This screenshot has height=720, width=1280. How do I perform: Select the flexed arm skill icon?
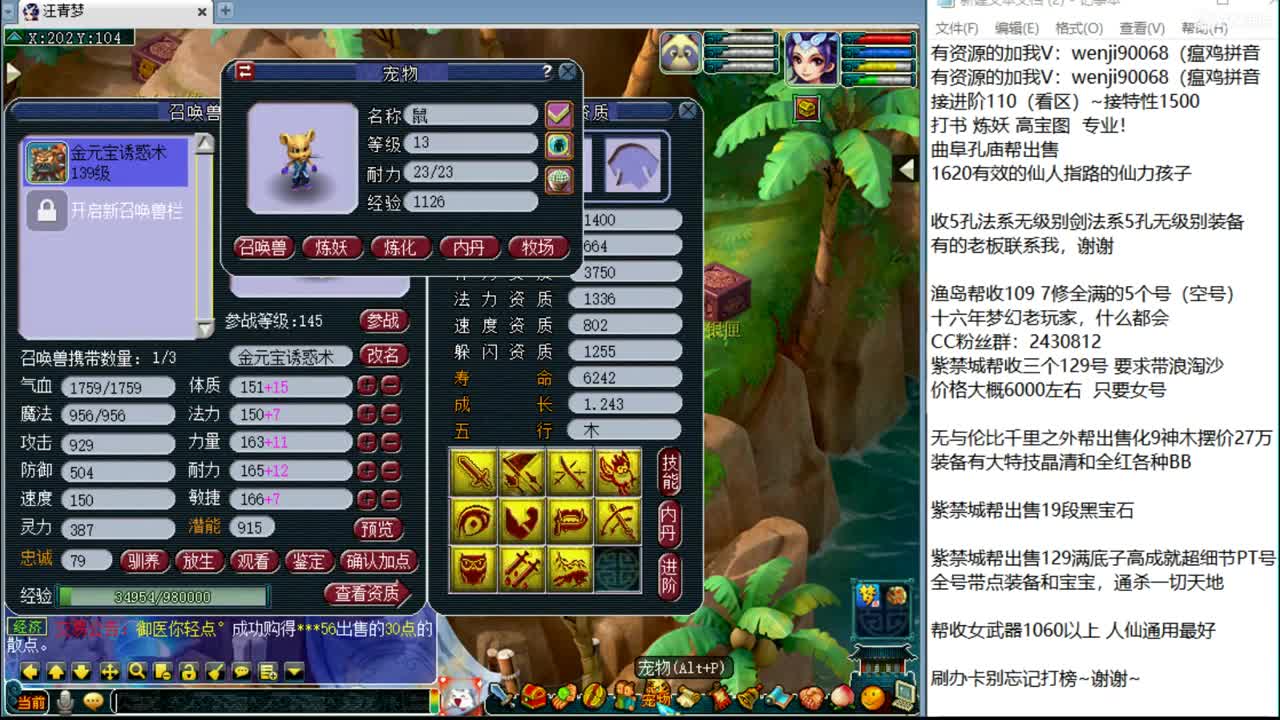(x=522, y=520)
